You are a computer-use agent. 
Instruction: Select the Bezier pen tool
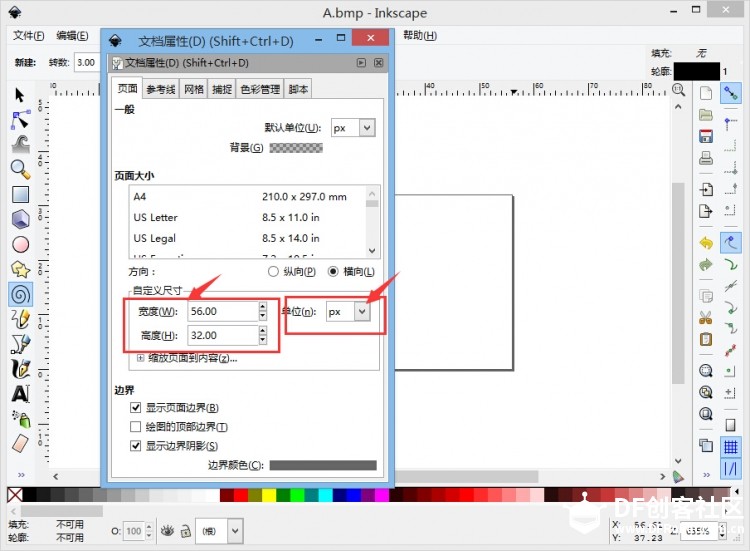20,344
